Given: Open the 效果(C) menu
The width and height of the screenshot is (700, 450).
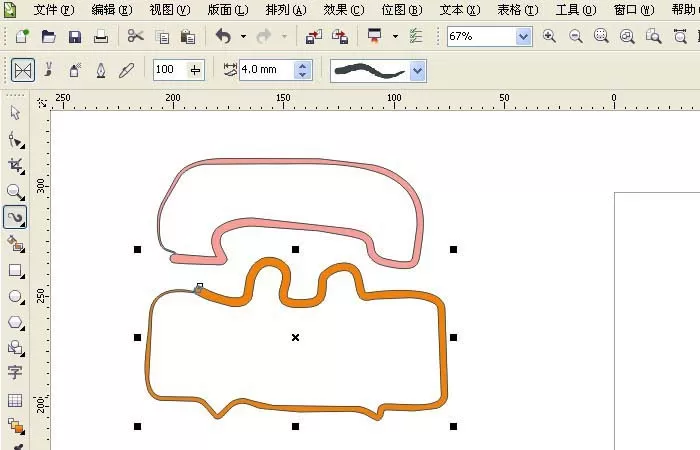Looking at the screenshot, I should [x=344, y=9].
